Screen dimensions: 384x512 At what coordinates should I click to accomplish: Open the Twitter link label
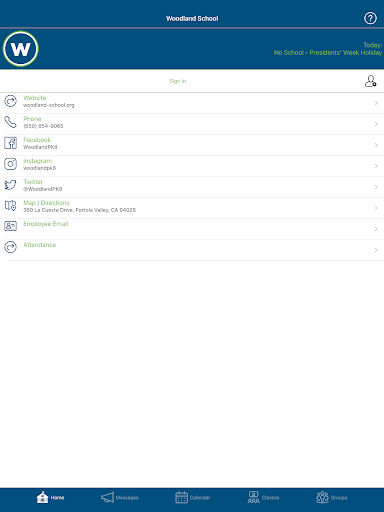(33, 182)
